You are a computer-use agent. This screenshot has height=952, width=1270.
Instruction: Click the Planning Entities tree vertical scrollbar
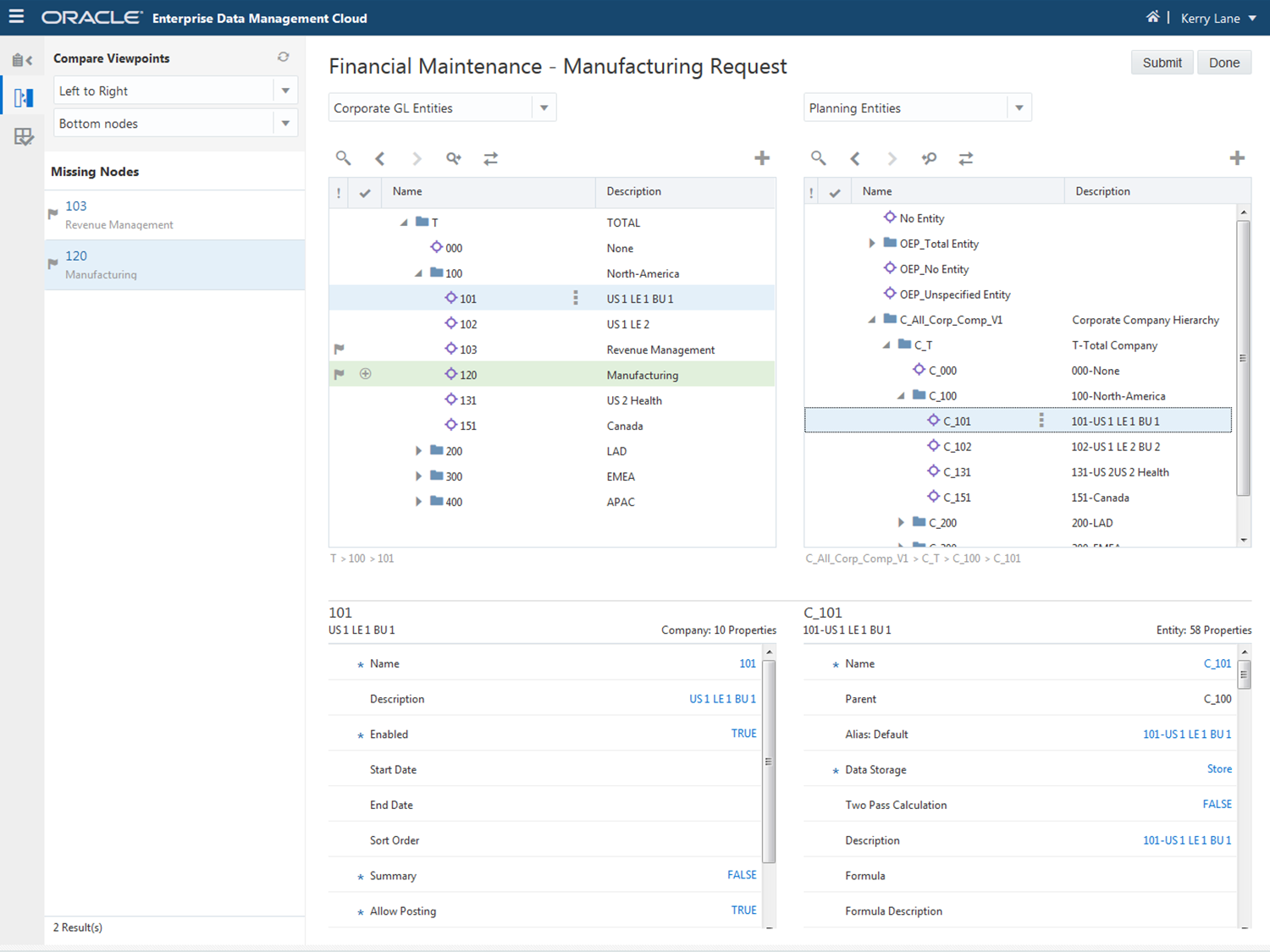tap(1243, 355)
